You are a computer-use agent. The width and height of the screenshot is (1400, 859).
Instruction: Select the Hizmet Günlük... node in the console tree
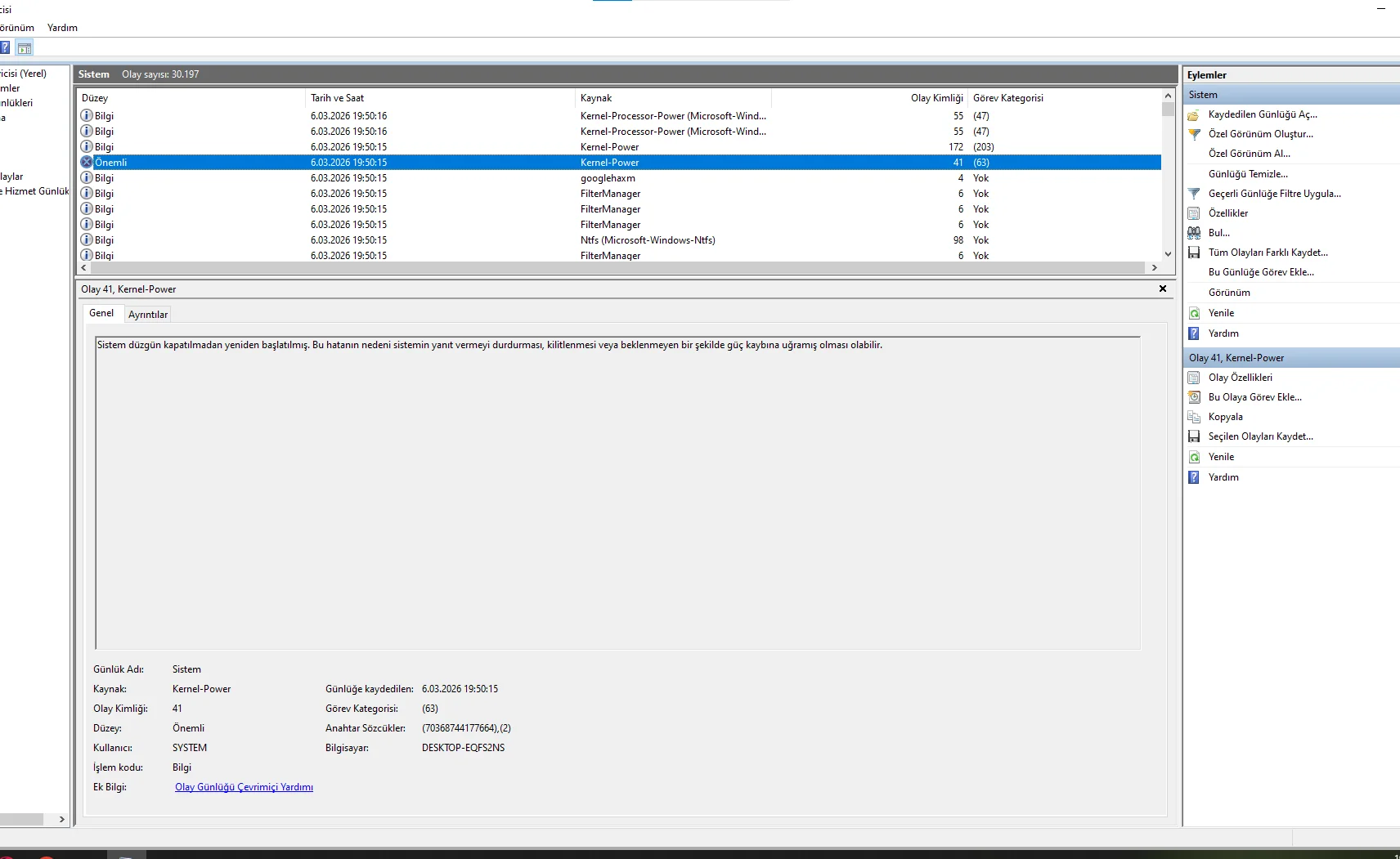coord(34,191)
